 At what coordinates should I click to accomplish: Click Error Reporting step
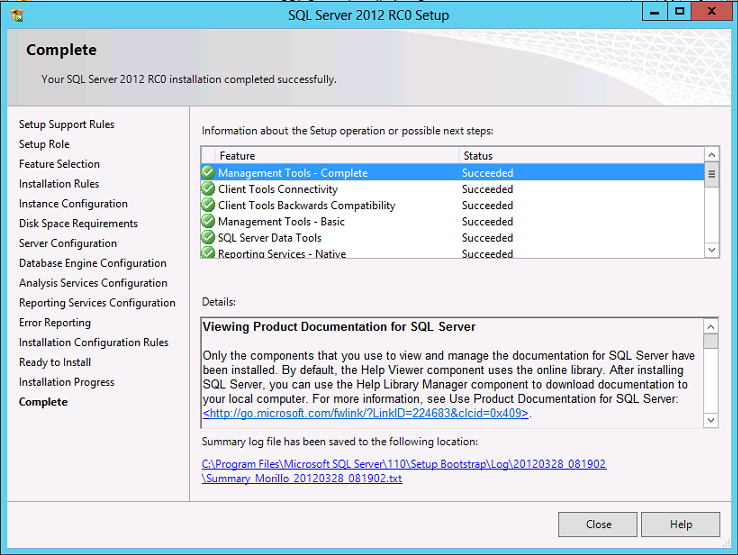coord(55,322)
